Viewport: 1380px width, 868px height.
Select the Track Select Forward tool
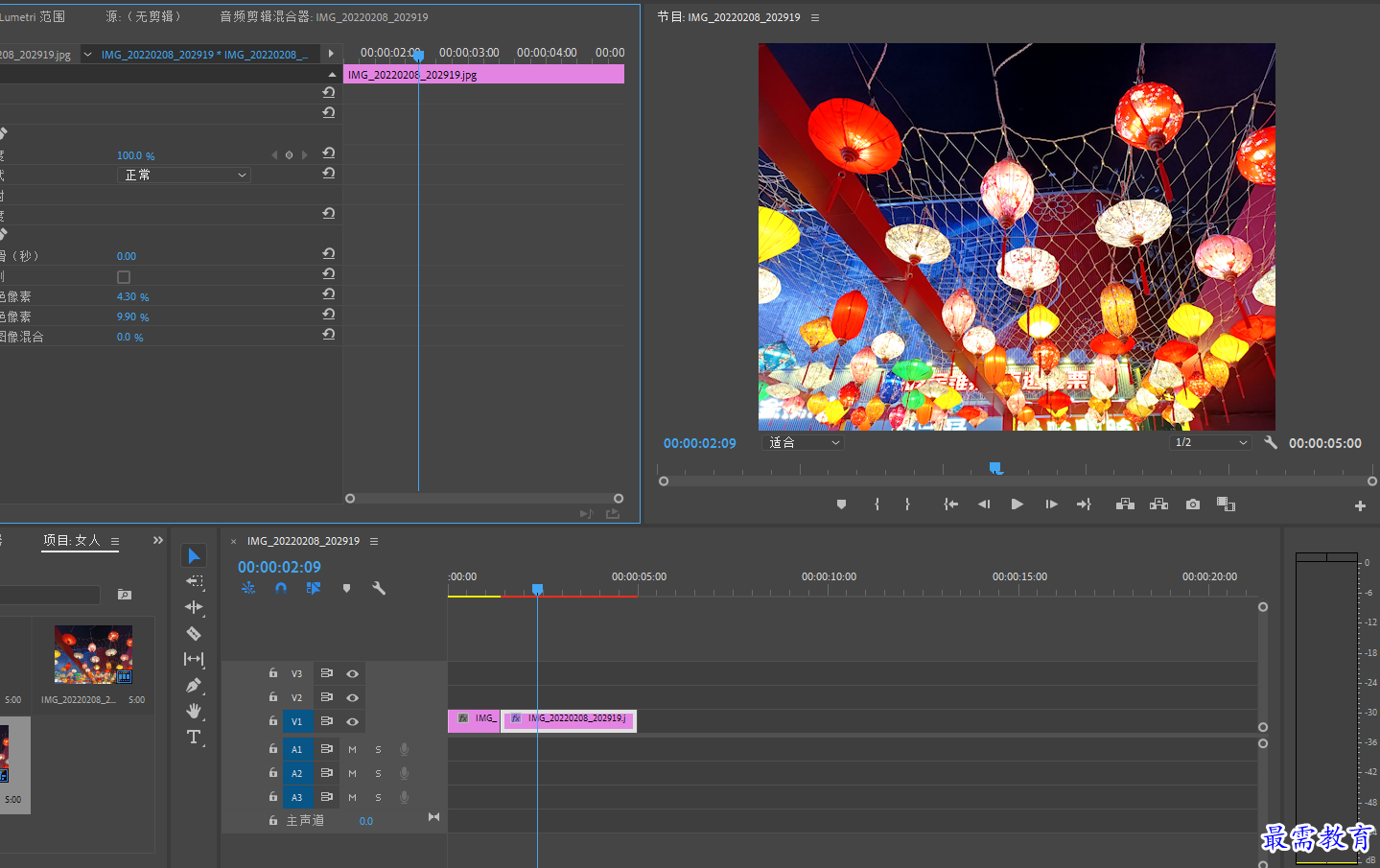[194, 581]
